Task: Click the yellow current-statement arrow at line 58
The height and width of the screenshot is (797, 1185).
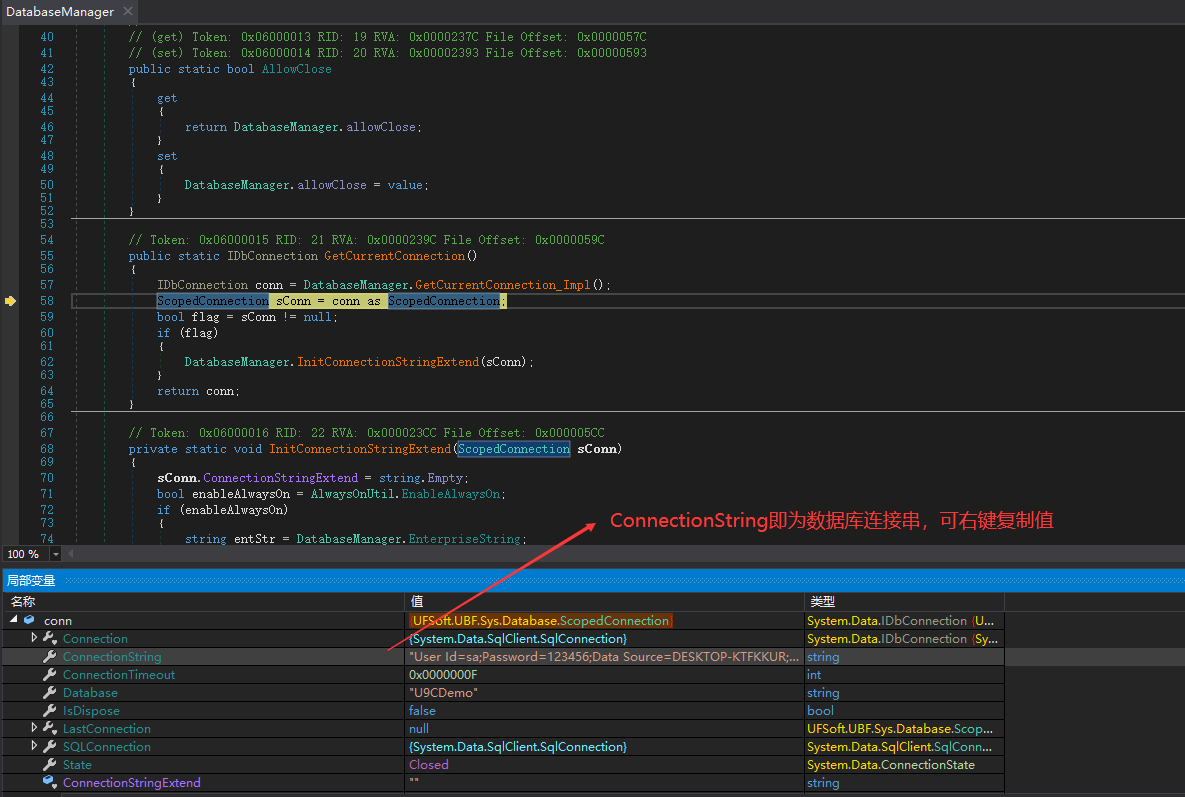Action: 11,301
